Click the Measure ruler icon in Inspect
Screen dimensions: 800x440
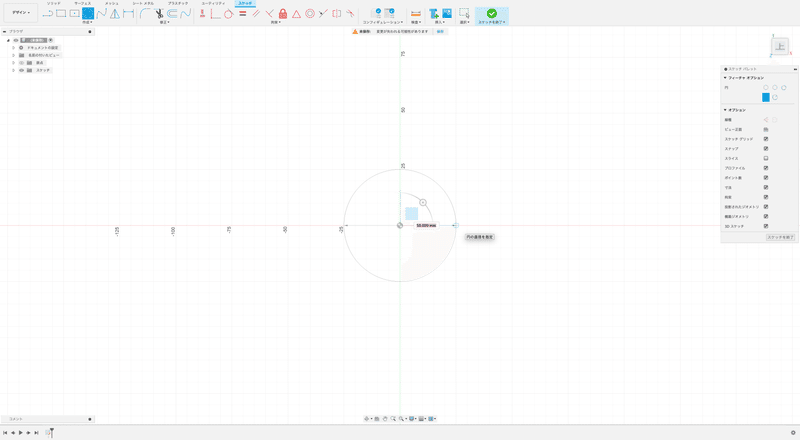tap(416, 14)
